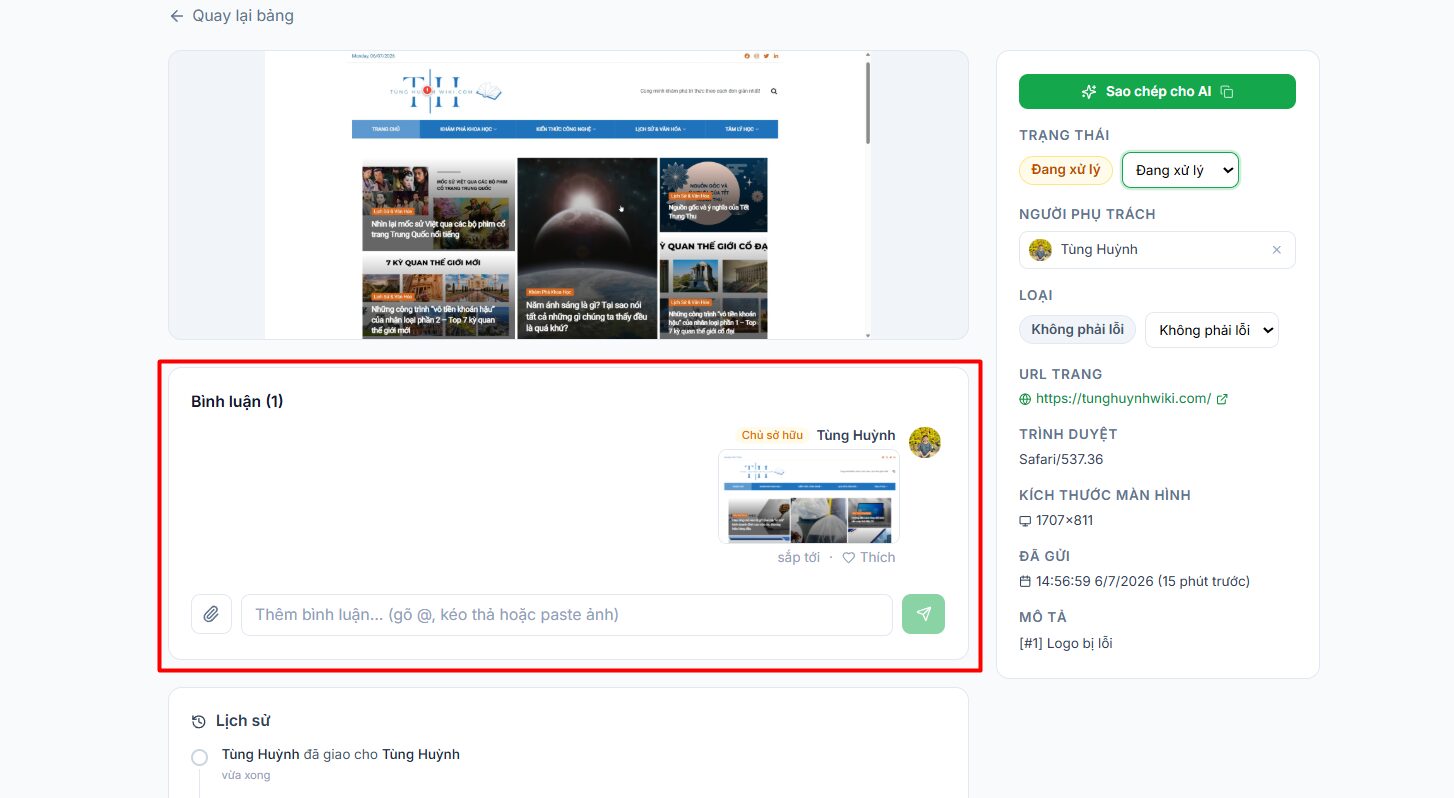The image size is (1454, 798).
Task: Click the Tùng Huỳnh assignee field
Action: [x=1157, y=250]
